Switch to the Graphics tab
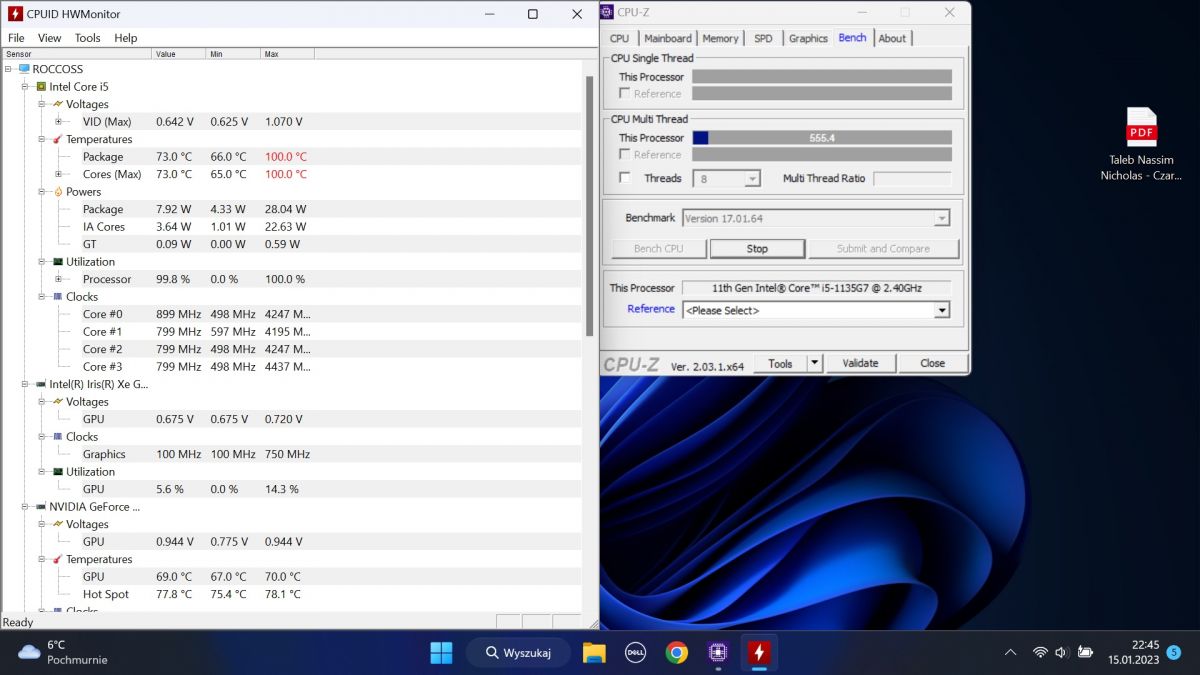 click(x=808, y=39)
